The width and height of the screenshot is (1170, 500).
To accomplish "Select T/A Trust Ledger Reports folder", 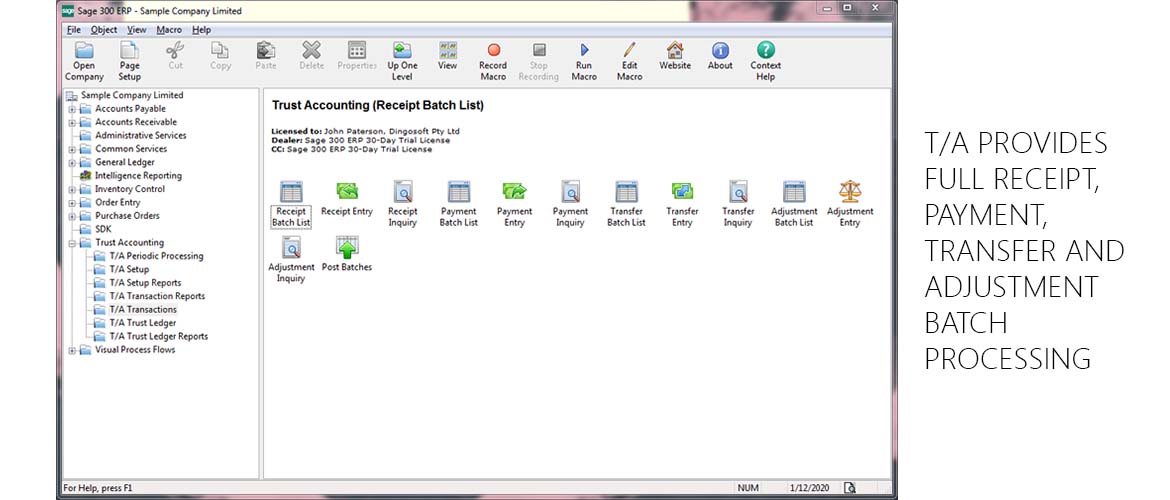I will click(158, 337).
